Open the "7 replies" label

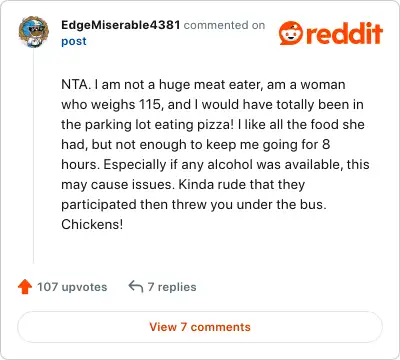[x=172, y=287]
